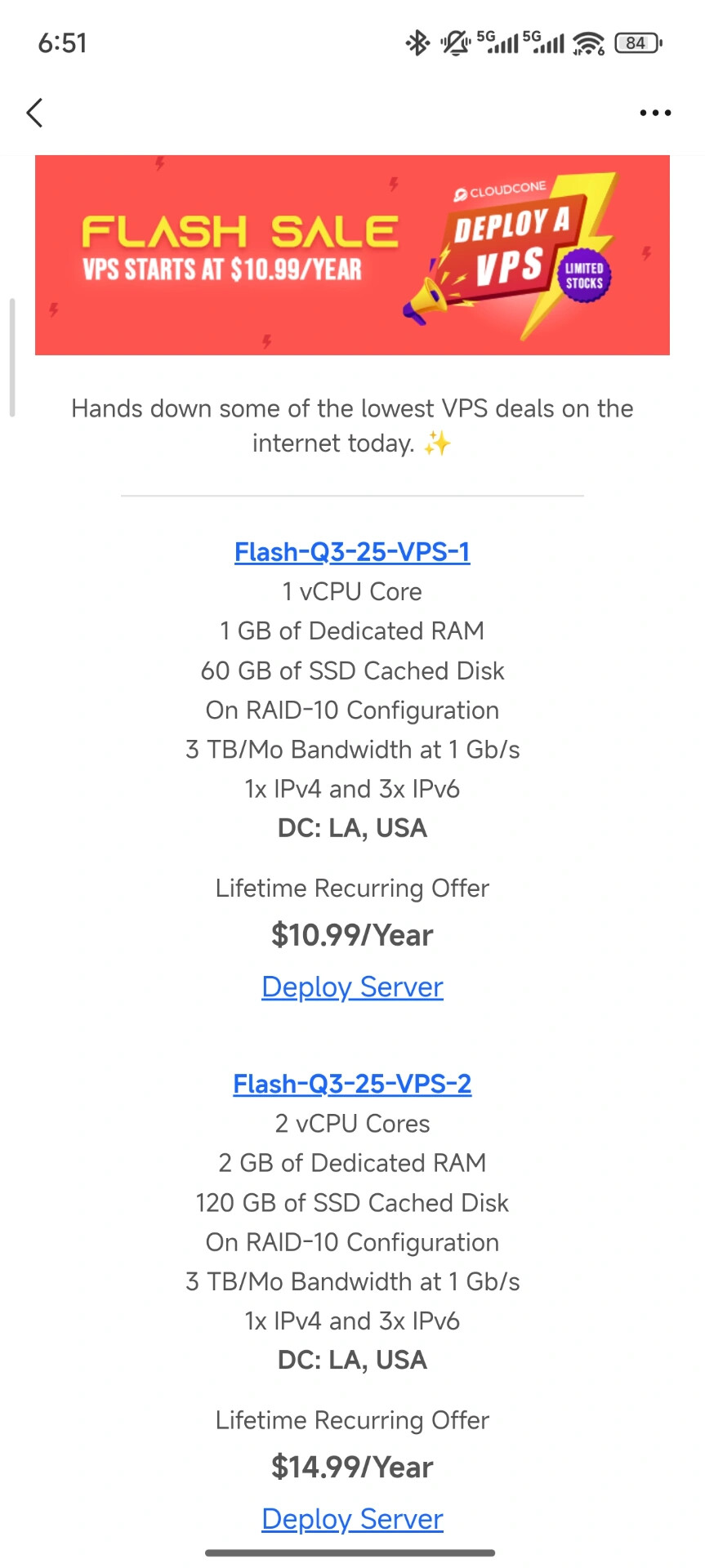This screenshot has width=705, height=1568.
Task: Click the vertical scrollbar on left edge
Action: (12, 358)
